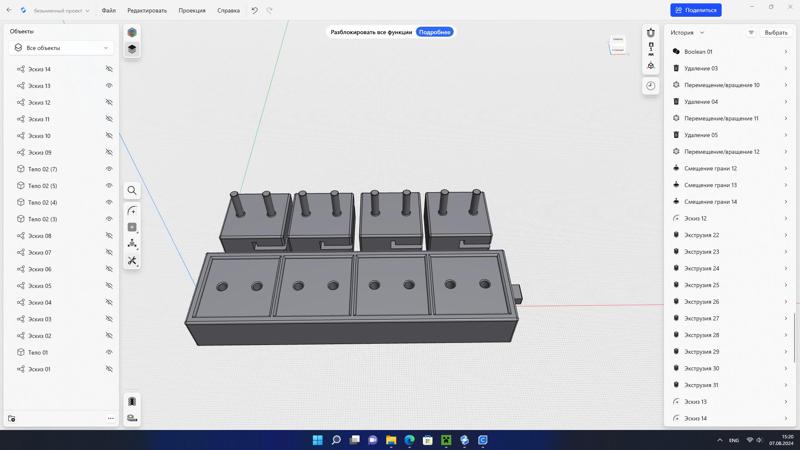This screenshot has height=450, width=800.
Task: Open the Справка menu
Action: tap(228, 10)
